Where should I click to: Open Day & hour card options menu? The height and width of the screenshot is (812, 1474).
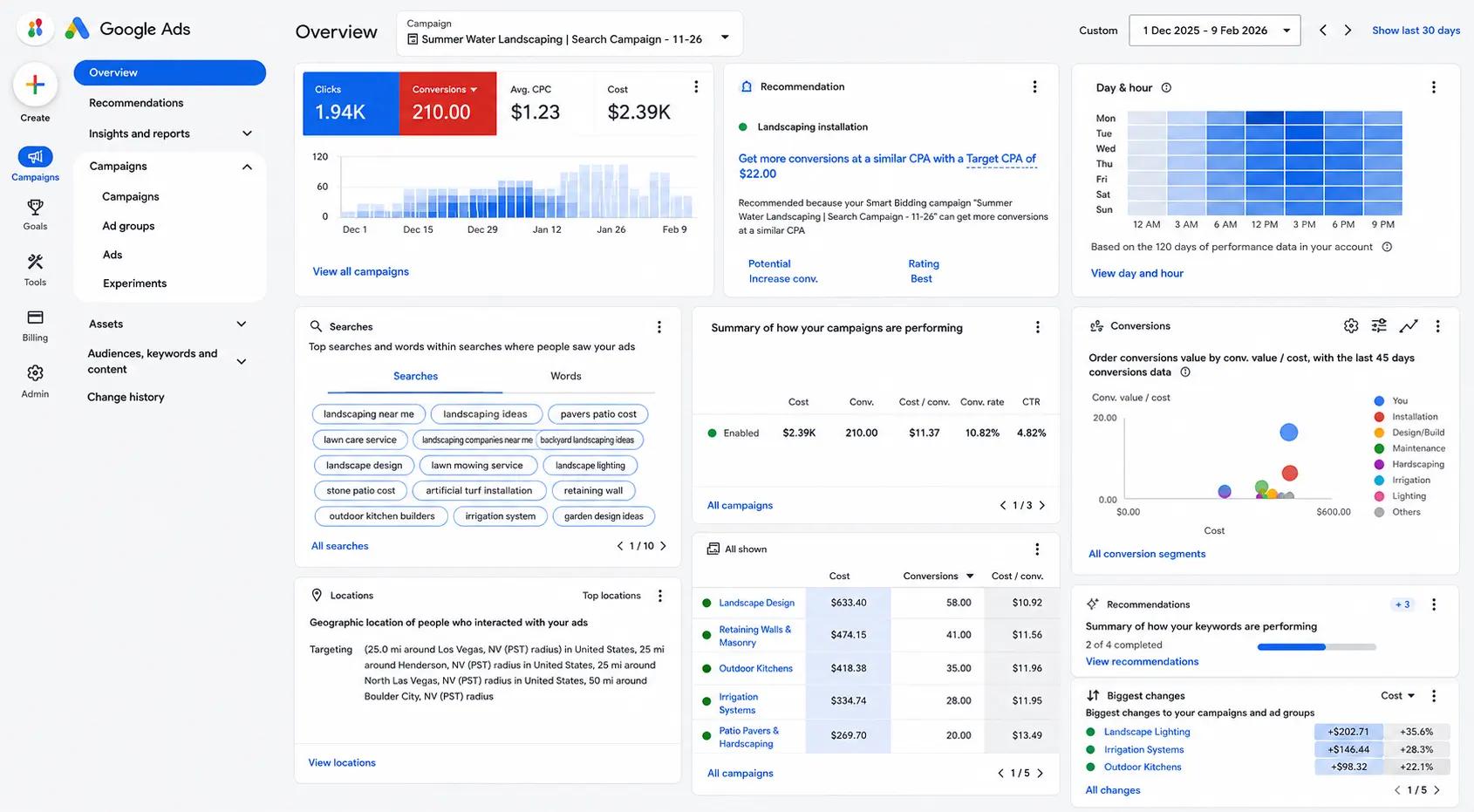tap(1433, 87)
